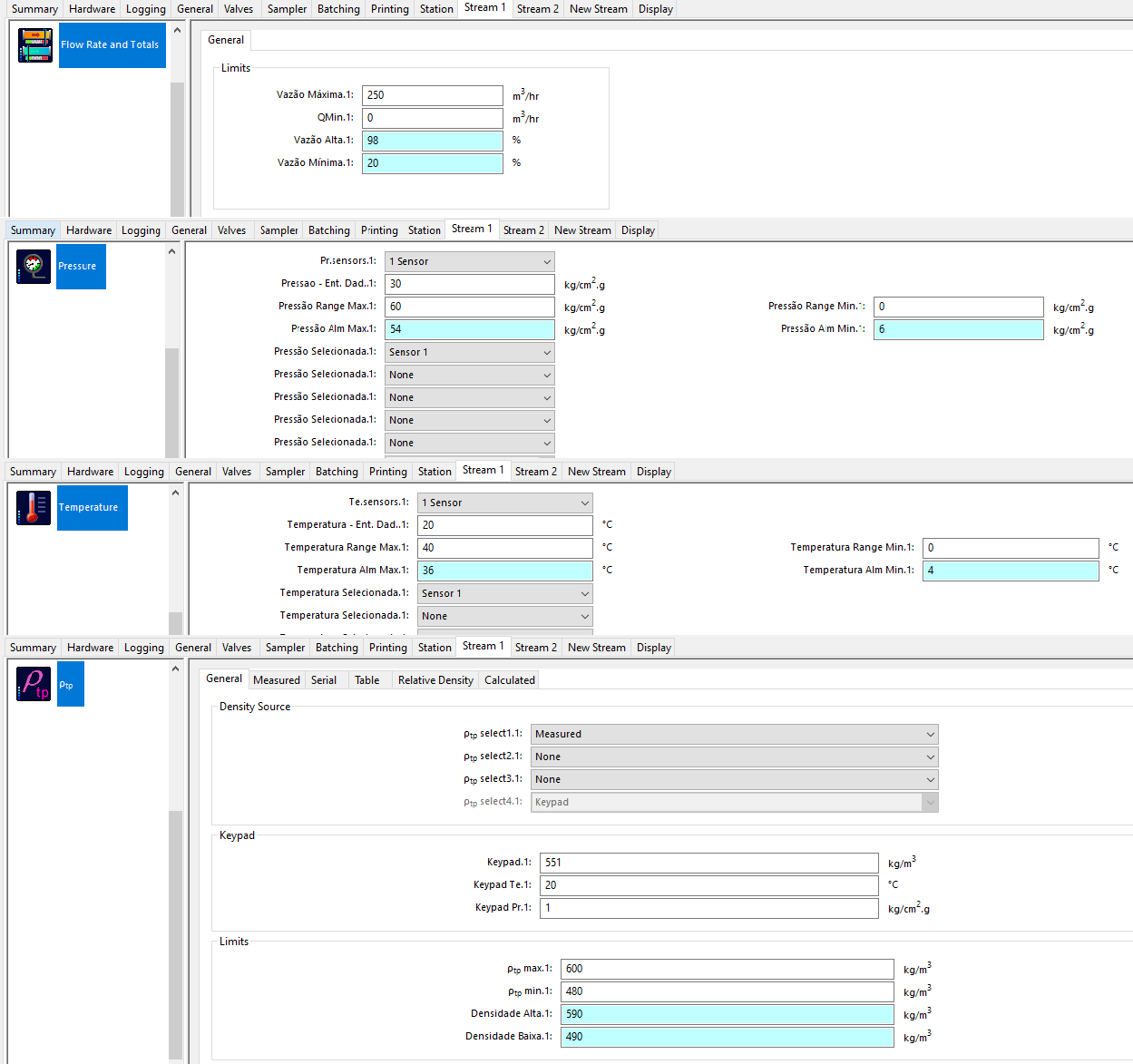Viewport: 1133px width, 1064px height.
Task: Open the ρtp select2.1 dropdown
Action: coord(735,757)
